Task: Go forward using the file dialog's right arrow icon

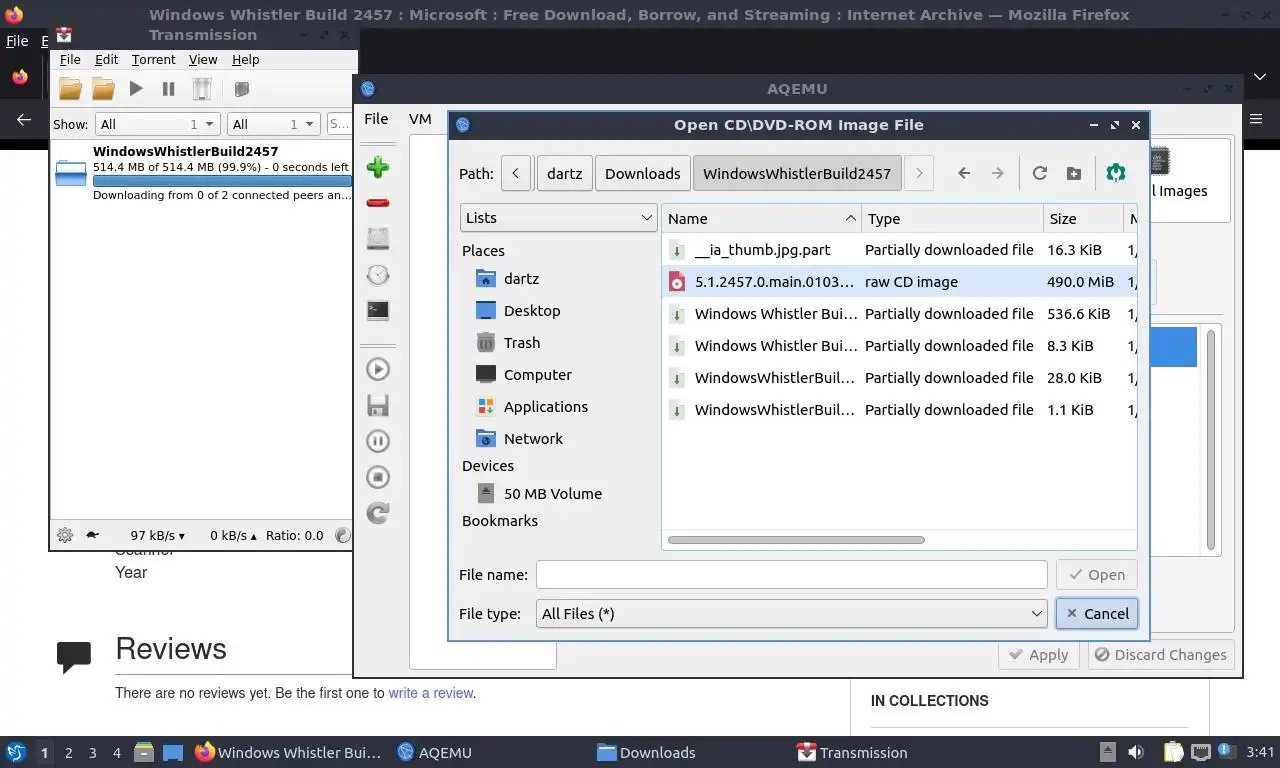Action: (x=997, y=173)
